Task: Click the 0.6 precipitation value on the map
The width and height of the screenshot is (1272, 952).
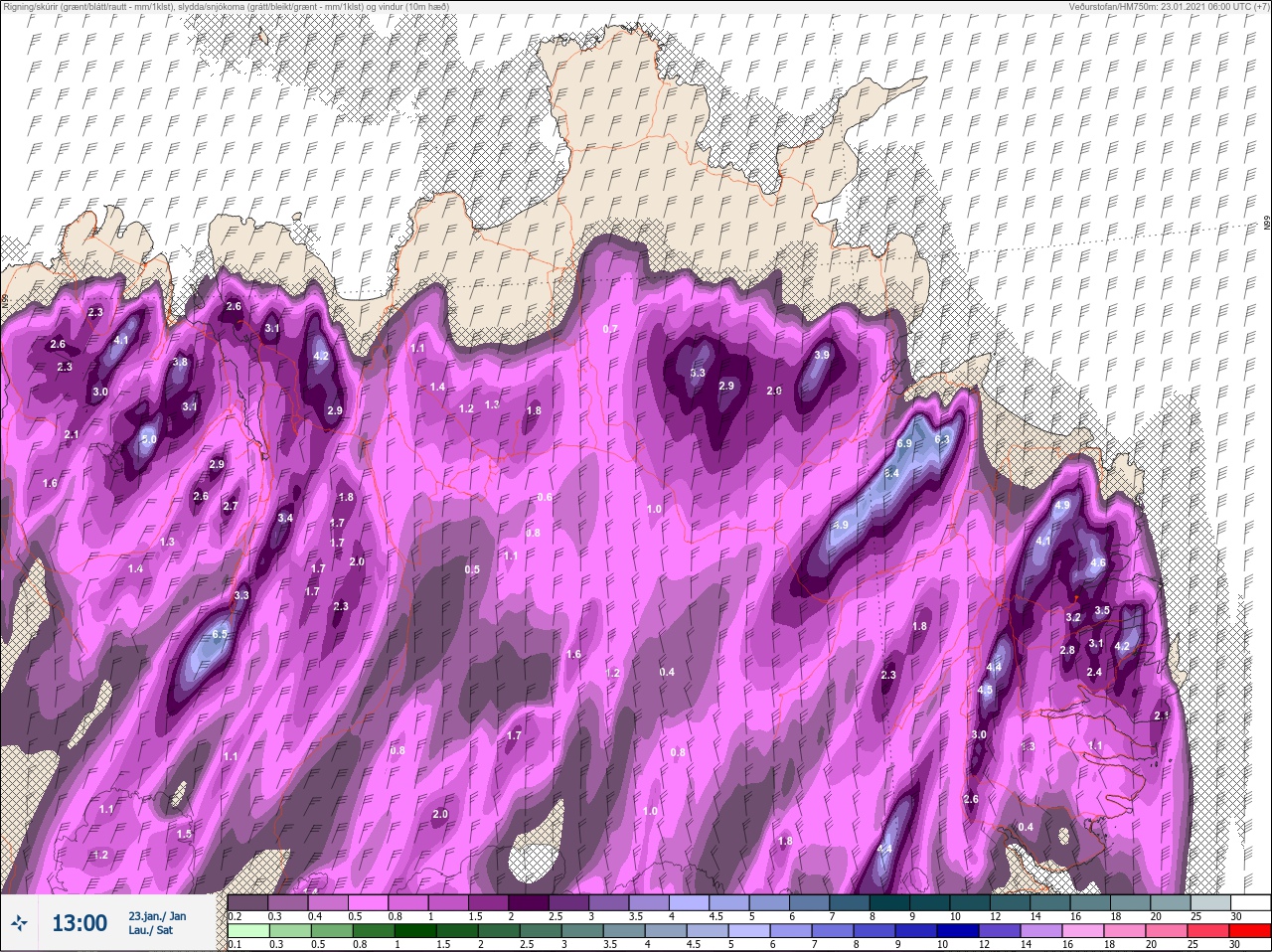Action: coord(545,497)
